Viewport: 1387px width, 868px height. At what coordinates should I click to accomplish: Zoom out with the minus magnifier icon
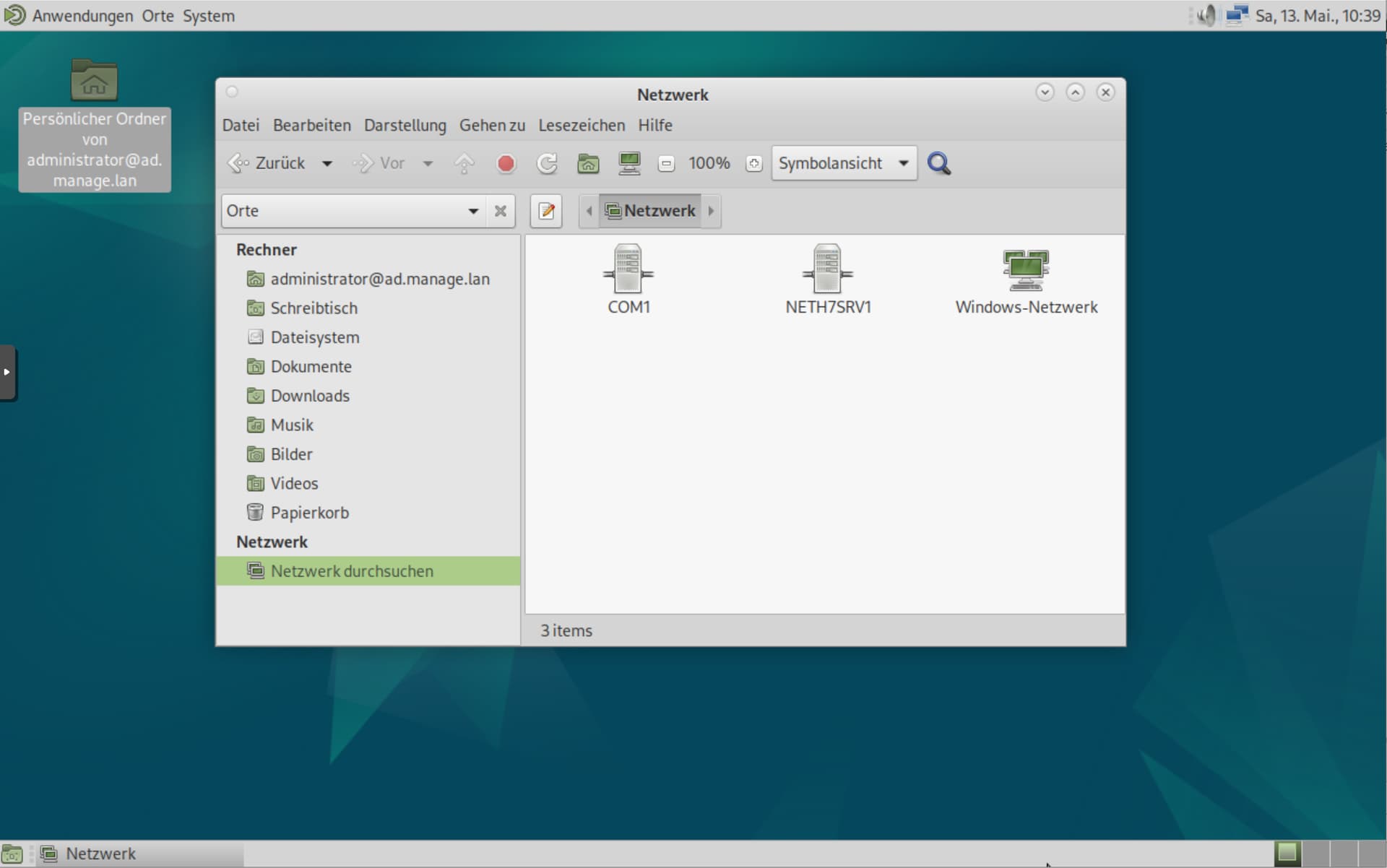point(666,163)
